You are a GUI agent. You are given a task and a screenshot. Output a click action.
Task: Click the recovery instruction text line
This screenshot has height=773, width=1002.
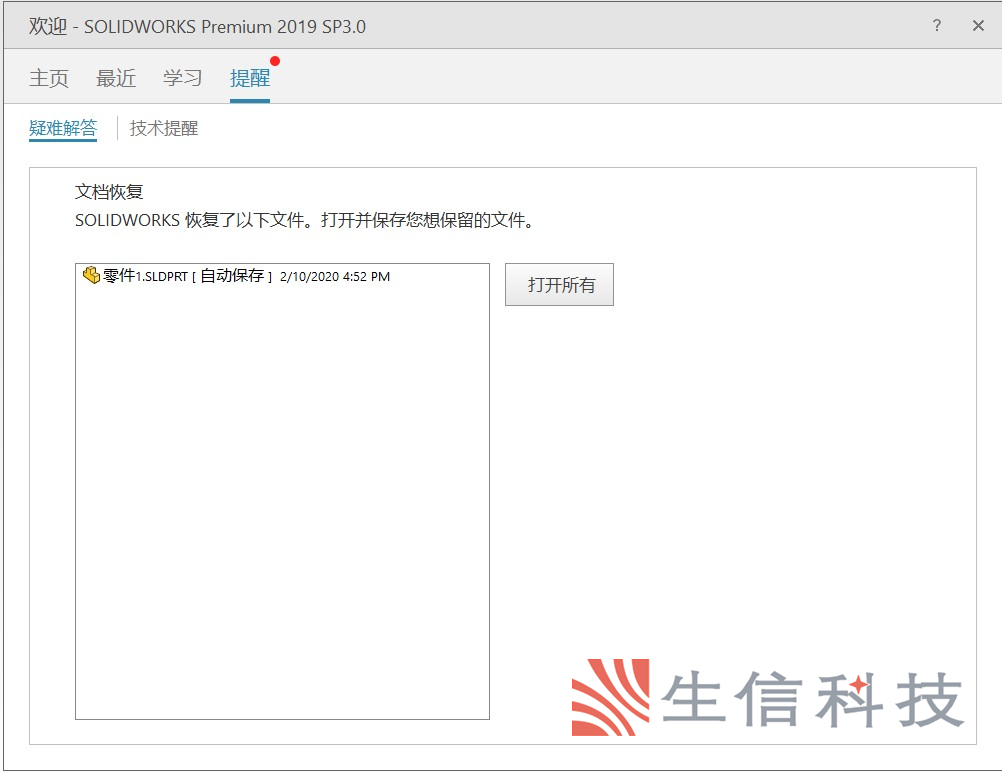pyautogui.click(x=305, y=220)
